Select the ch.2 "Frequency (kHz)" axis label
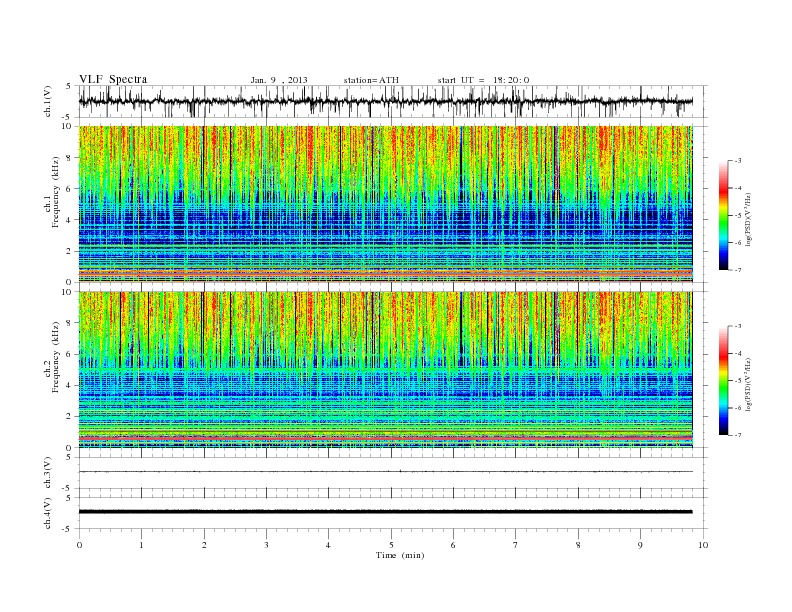The image size is (792, 612). (56, 356)
